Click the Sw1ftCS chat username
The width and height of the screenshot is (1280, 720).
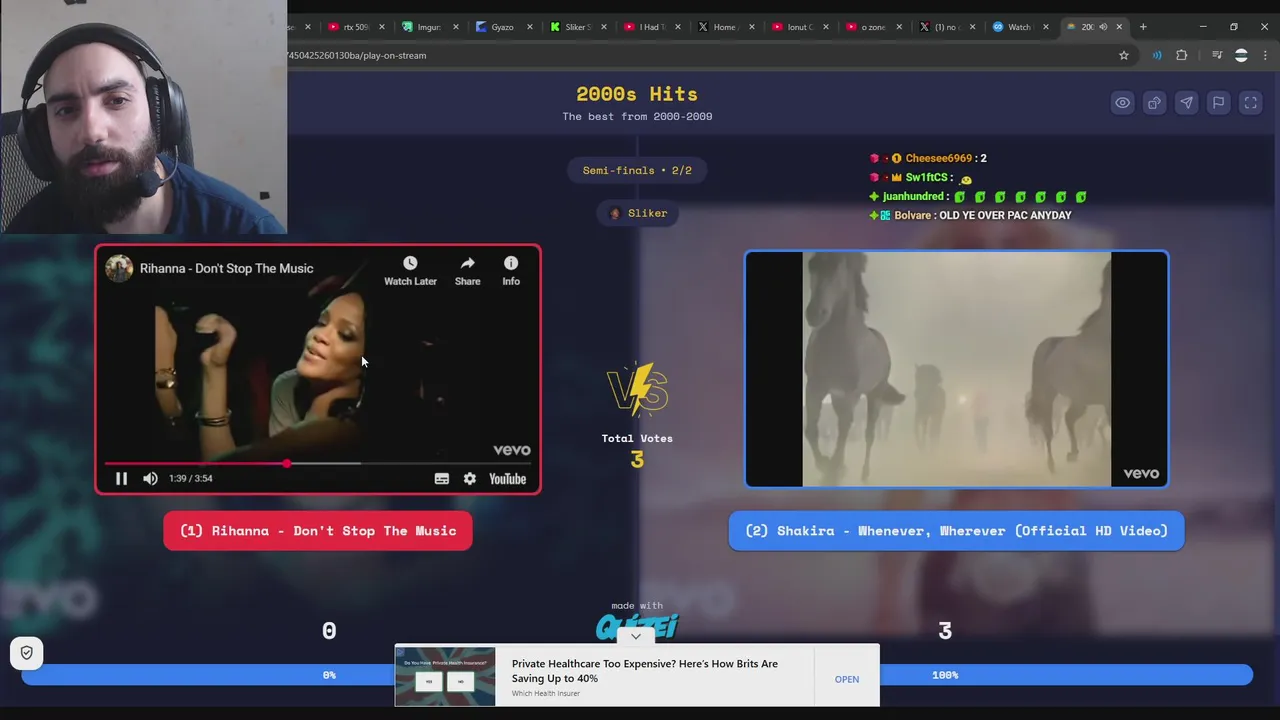926,177
